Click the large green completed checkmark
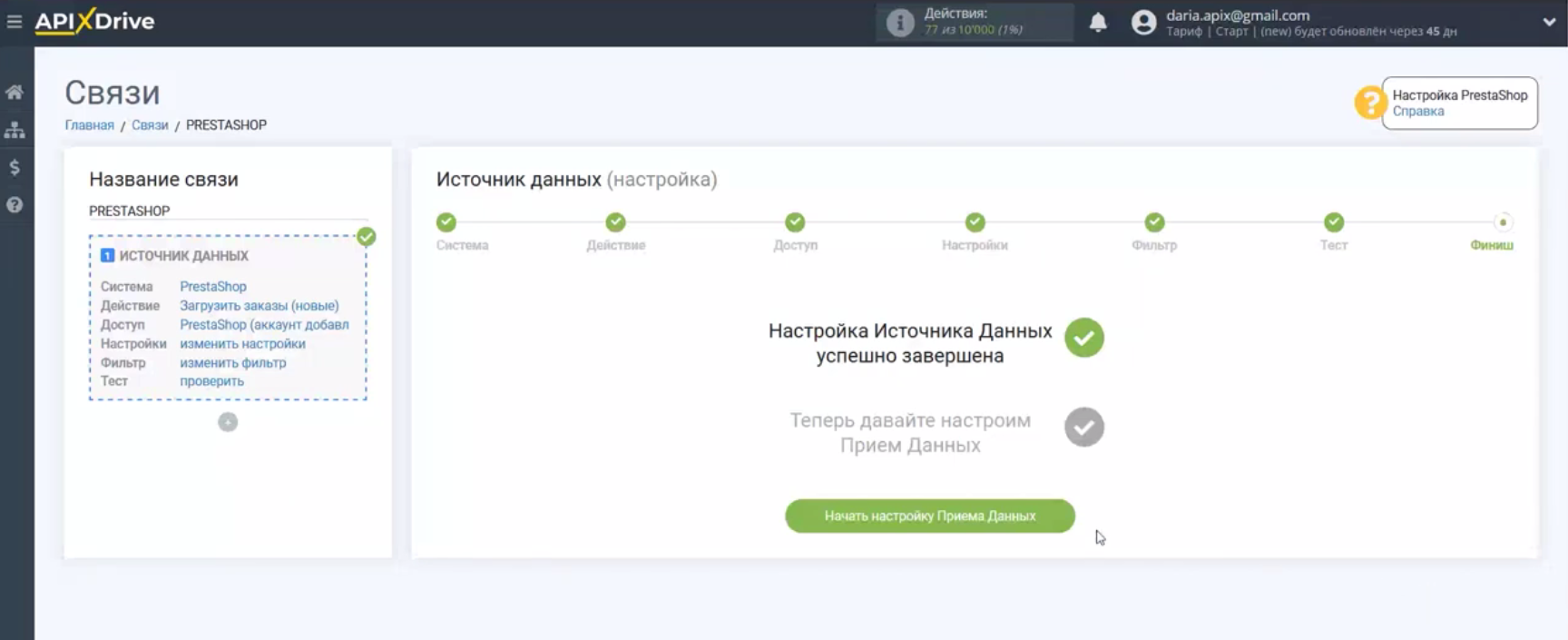This screenshot has width=1568, height=640. coord(1084,338)
